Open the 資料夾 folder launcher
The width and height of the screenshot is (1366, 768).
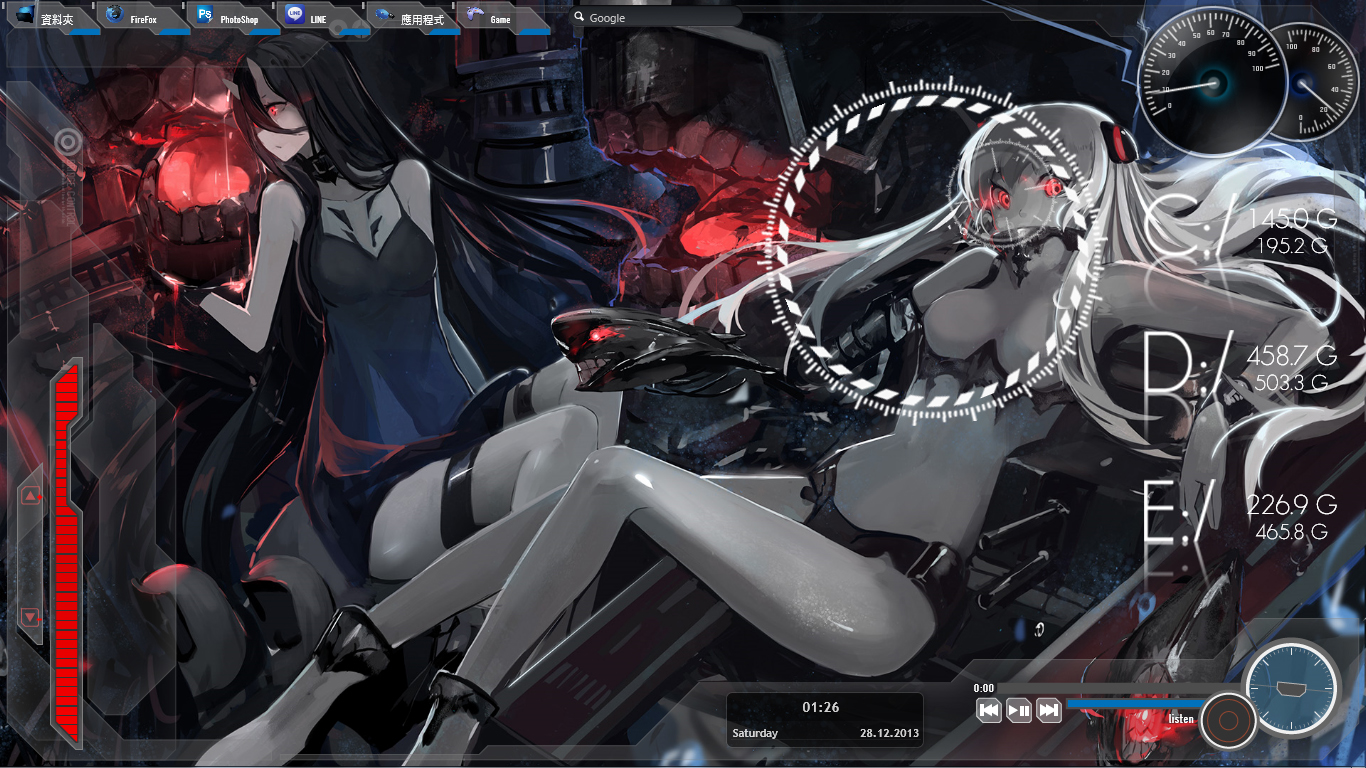[46, 18]
